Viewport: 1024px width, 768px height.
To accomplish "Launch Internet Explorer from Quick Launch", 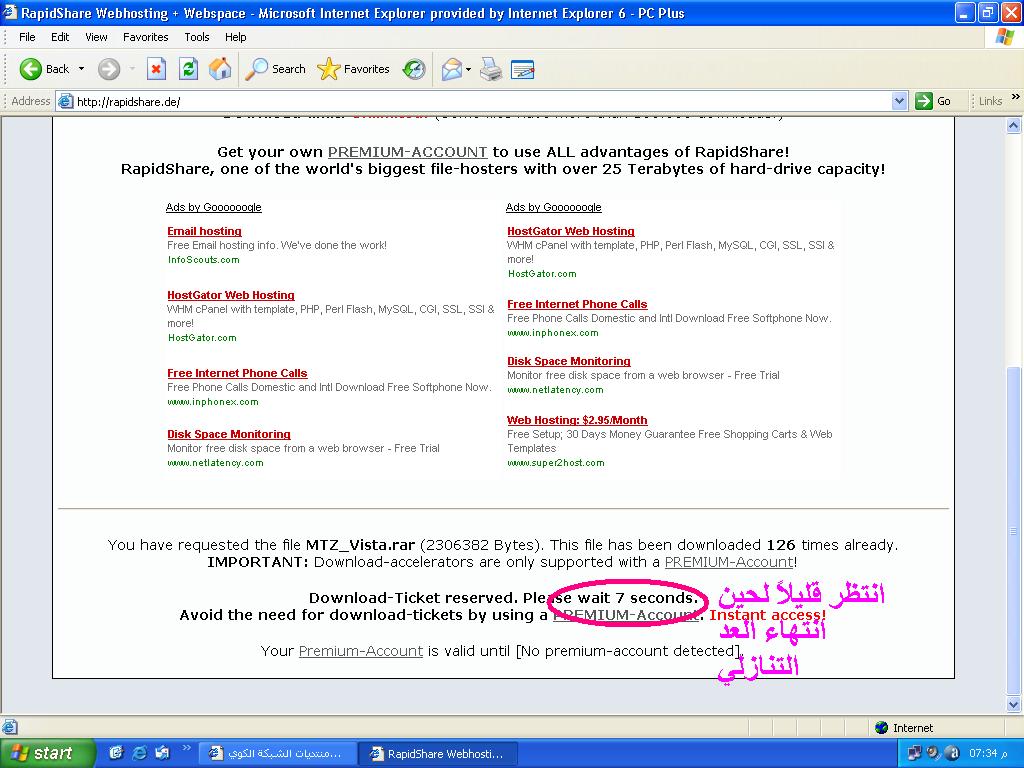I will [139, 753].
